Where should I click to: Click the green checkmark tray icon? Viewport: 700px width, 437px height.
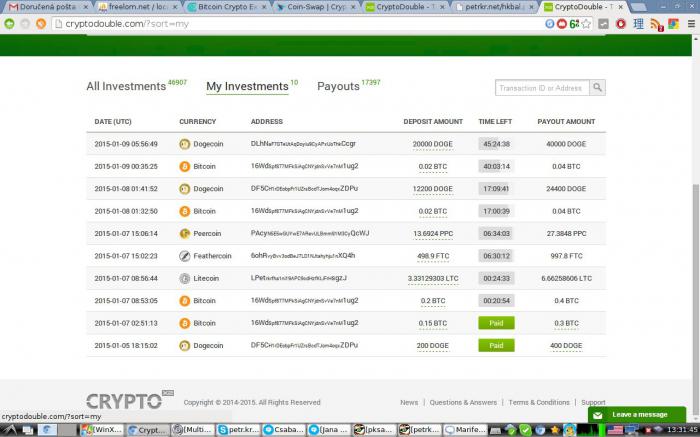tap(525, 430)
